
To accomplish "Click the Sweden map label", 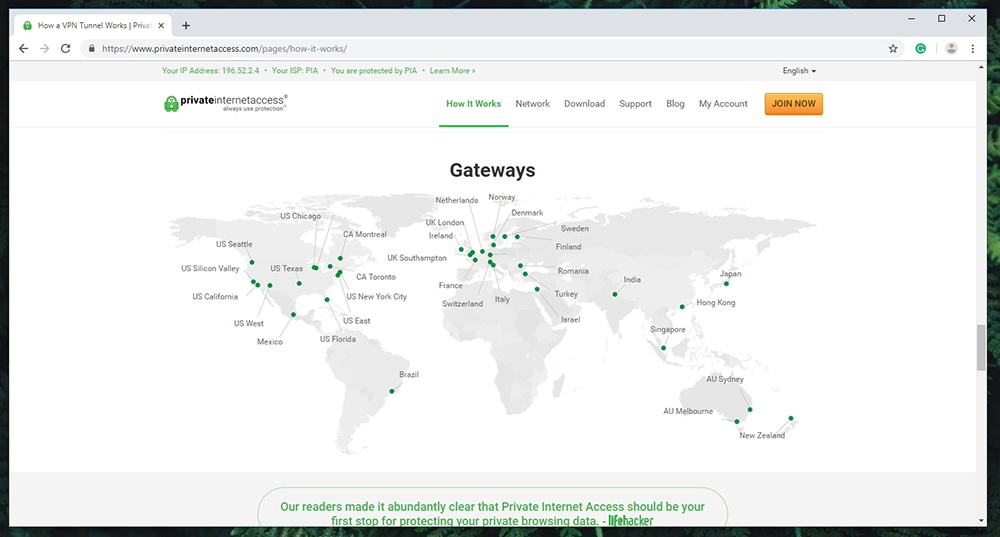I will click(x=575, y=228).
